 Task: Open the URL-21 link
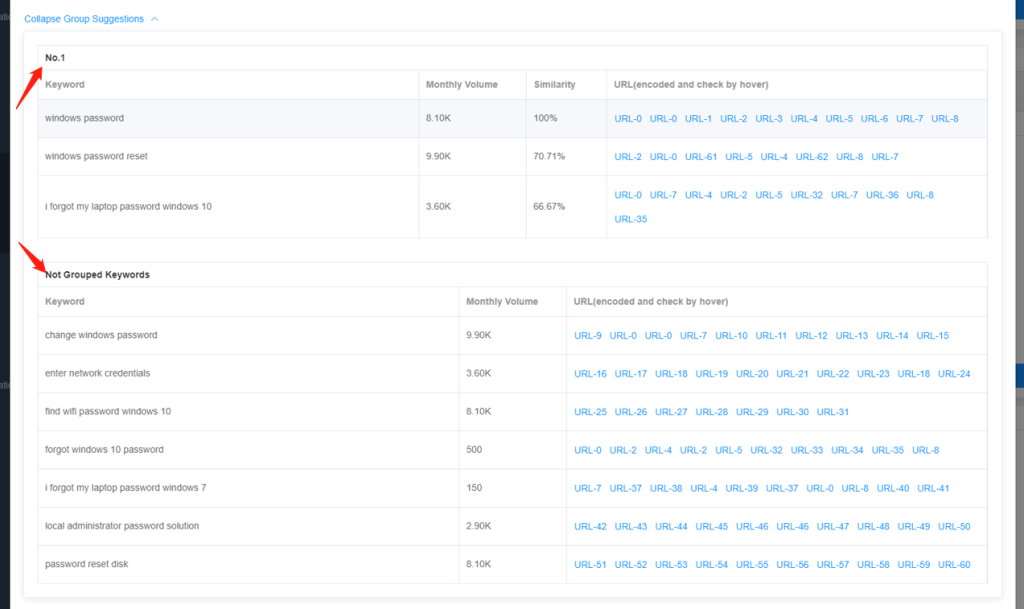pos(792,374)
